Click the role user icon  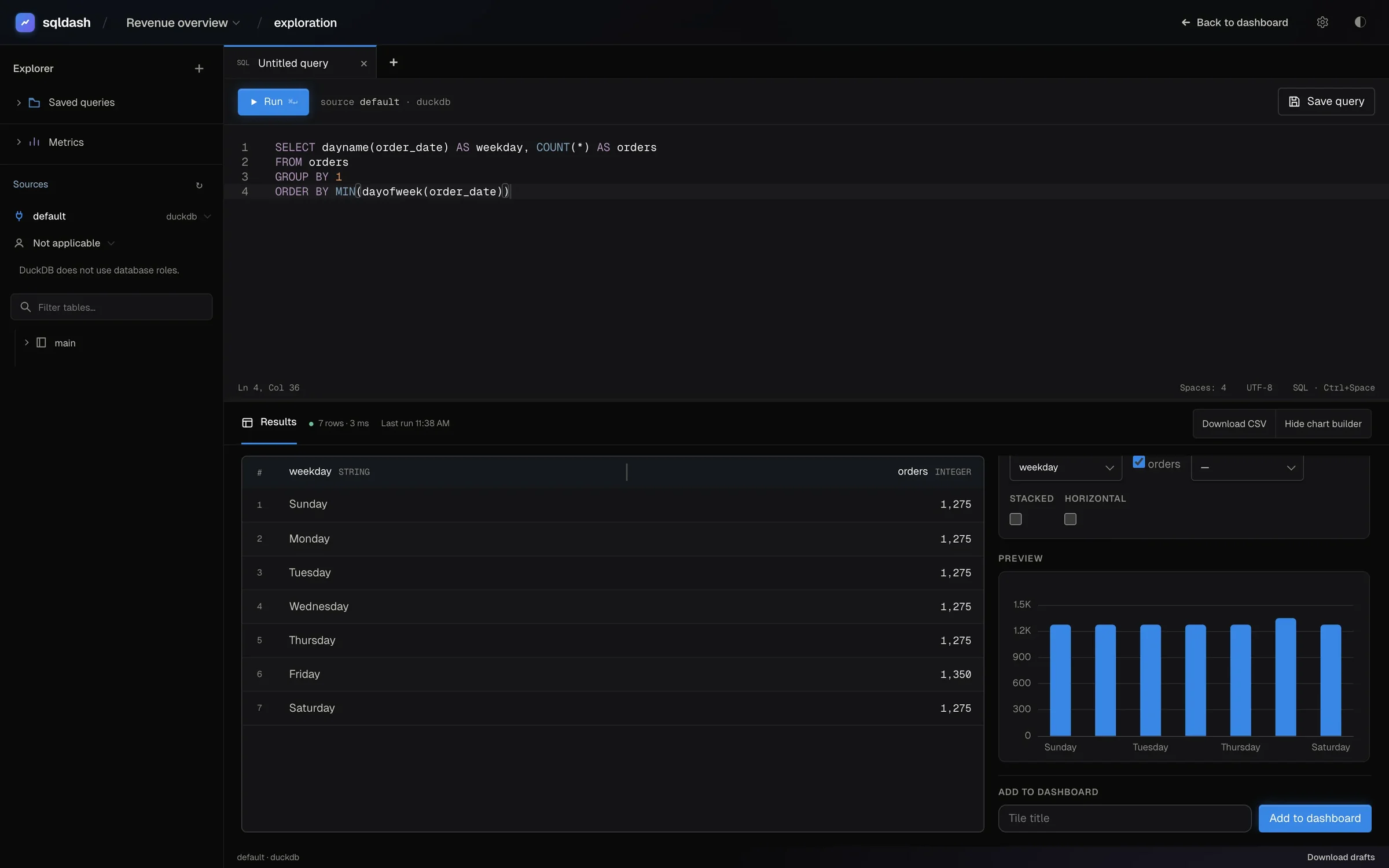(19, 243)
